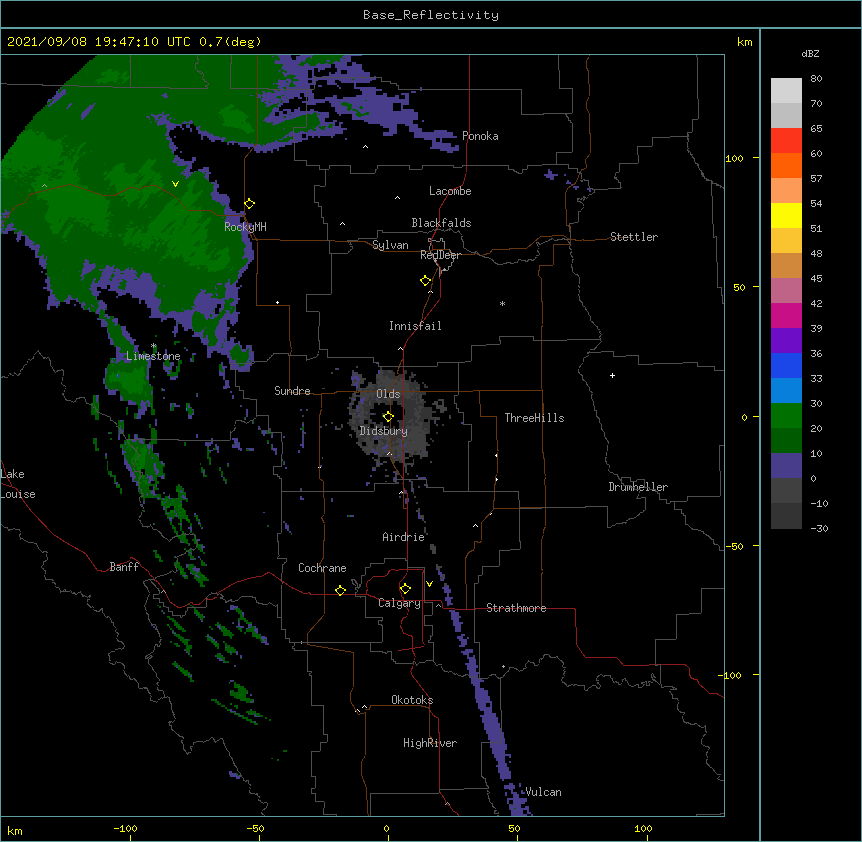Click the 65 value in dBZ legend
Viewport: 862px width, 842px height.
point(816,128)
